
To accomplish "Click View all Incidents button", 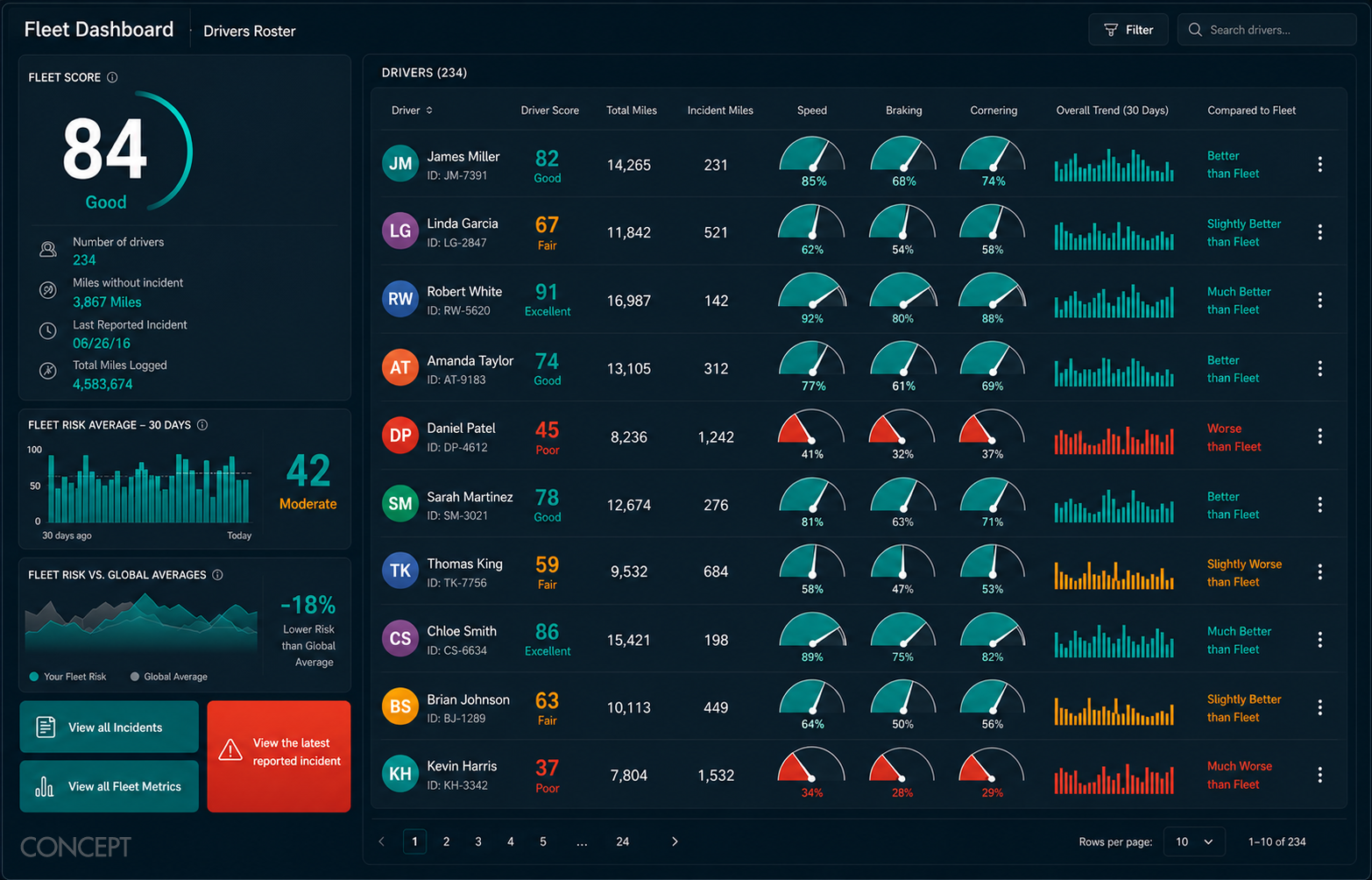I will click(x=110, y=727).
